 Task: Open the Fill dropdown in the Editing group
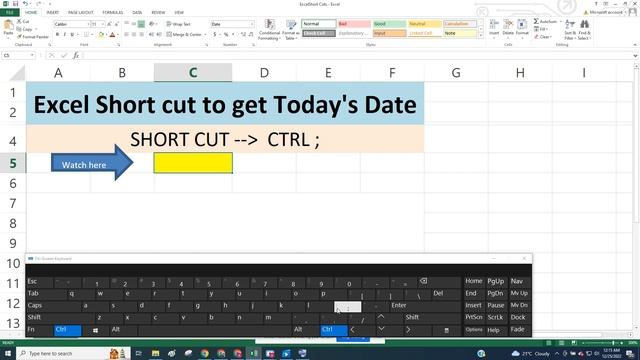[x=542, y=29]
